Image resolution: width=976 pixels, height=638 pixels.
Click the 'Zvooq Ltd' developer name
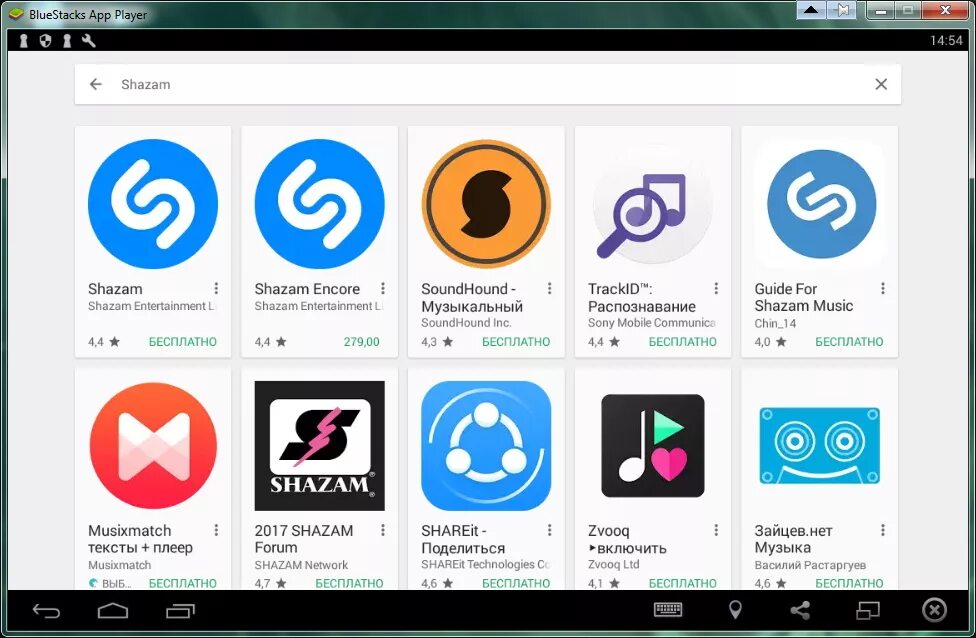[x=614, y=565]
